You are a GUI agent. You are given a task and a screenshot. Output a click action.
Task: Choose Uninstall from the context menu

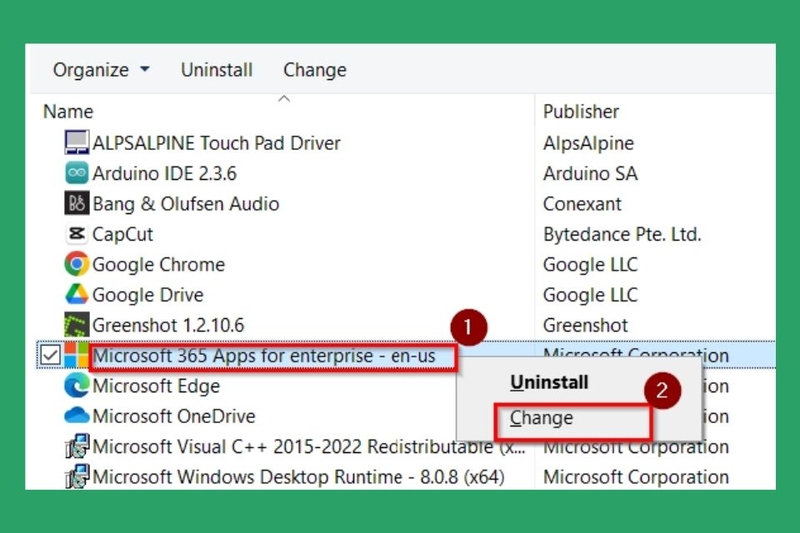point(549,382)
